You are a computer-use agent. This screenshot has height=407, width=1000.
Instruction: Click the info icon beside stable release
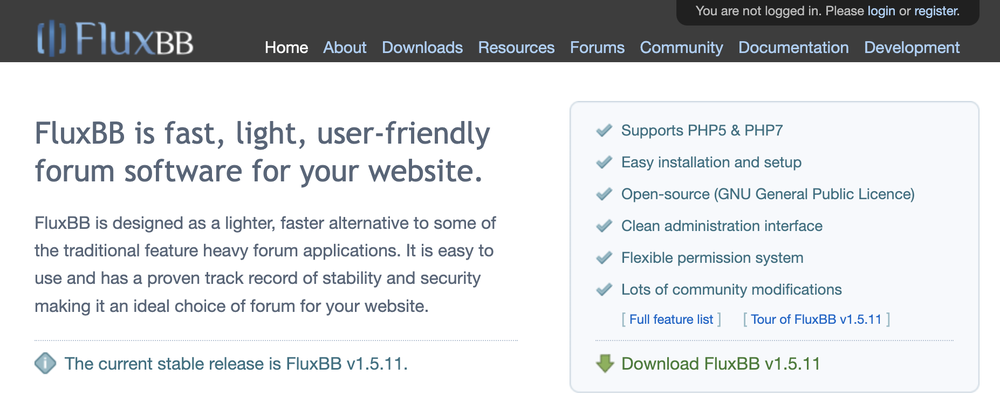[x=45, y=364]
